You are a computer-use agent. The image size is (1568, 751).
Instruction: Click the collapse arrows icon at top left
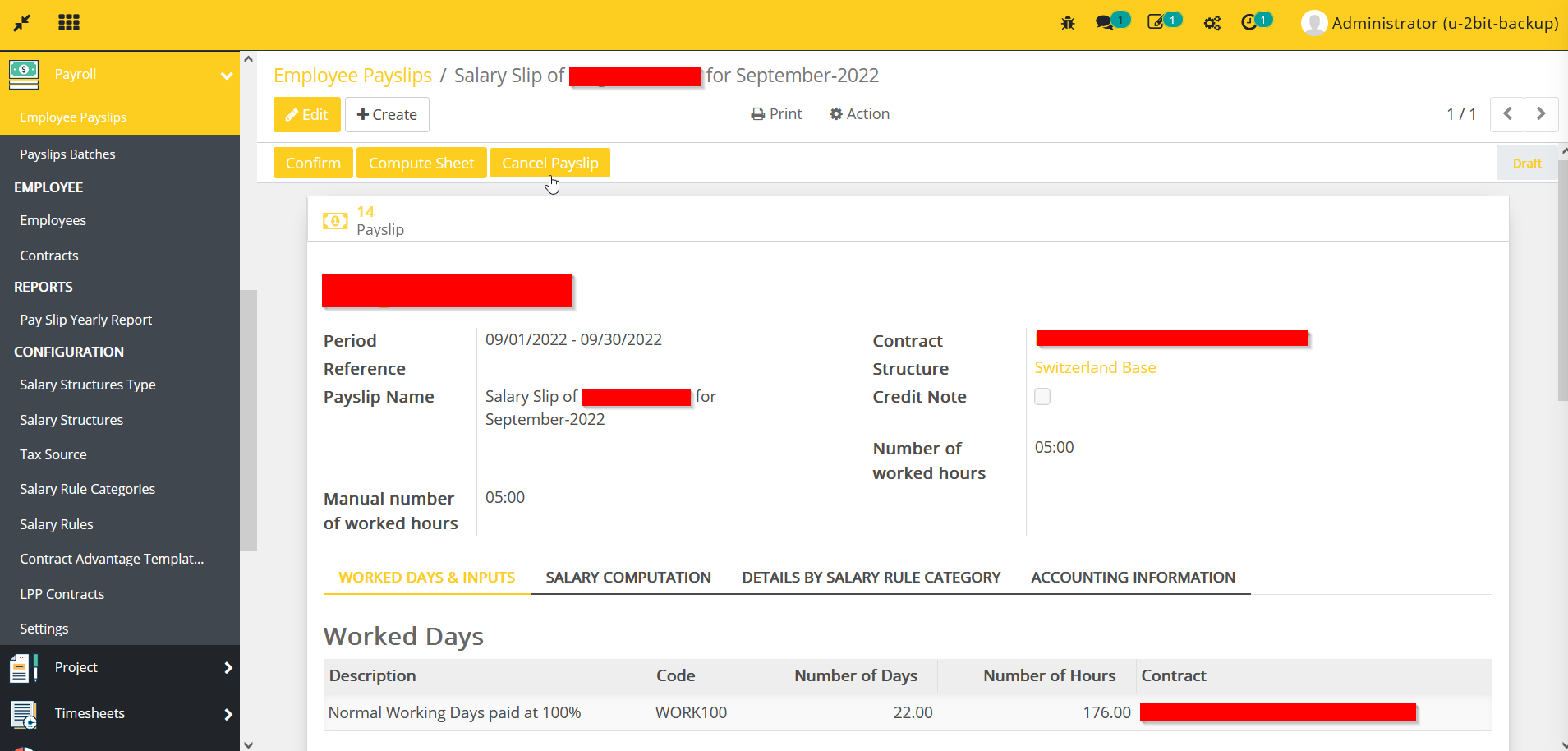[22, 22]
